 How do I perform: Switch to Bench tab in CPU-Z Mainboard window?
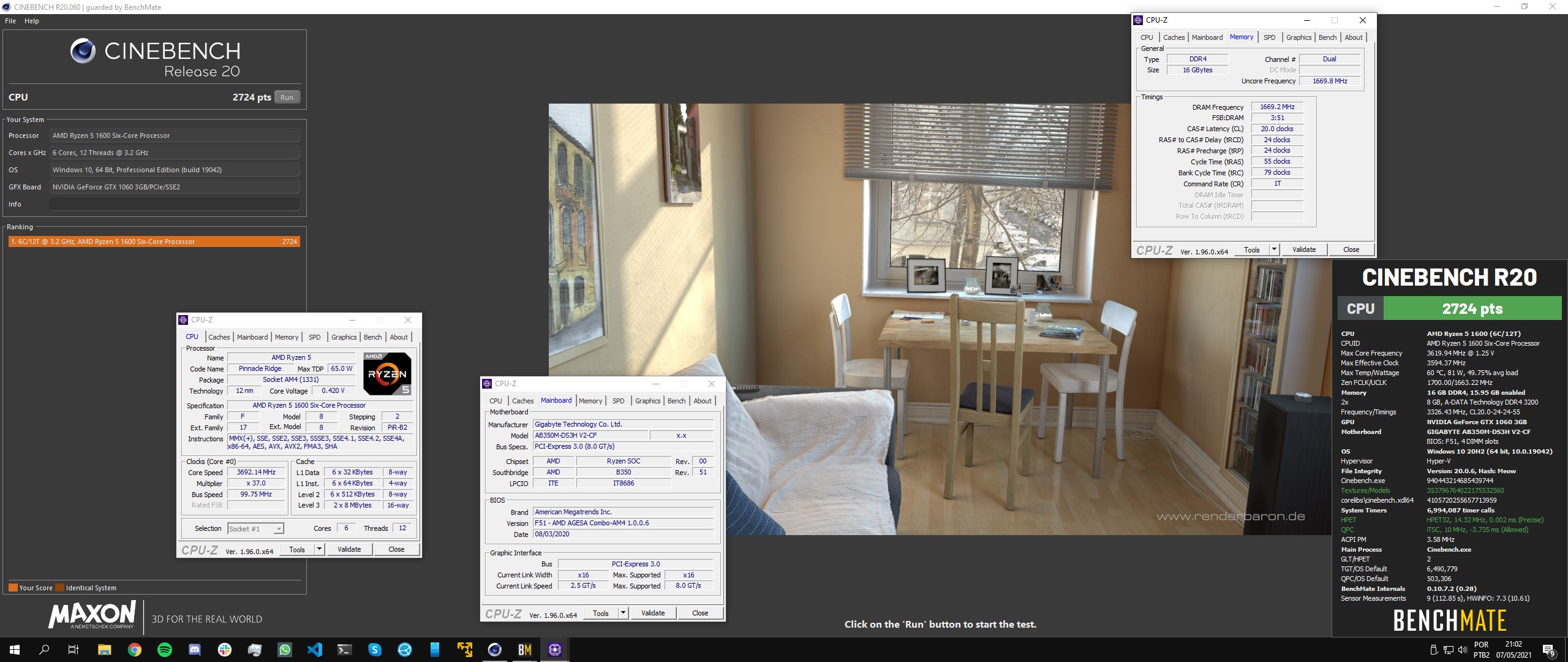click(676, 401)
